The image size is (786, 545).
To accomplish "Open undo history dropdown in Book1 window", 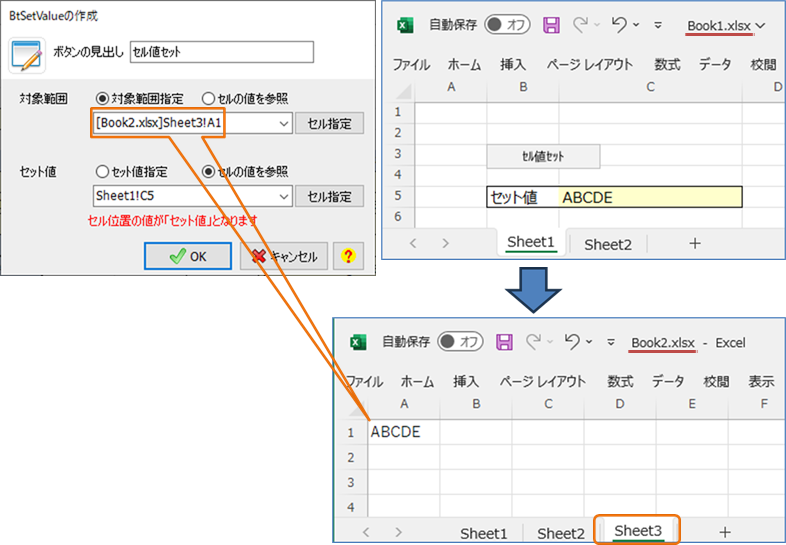I will point(636,25).
